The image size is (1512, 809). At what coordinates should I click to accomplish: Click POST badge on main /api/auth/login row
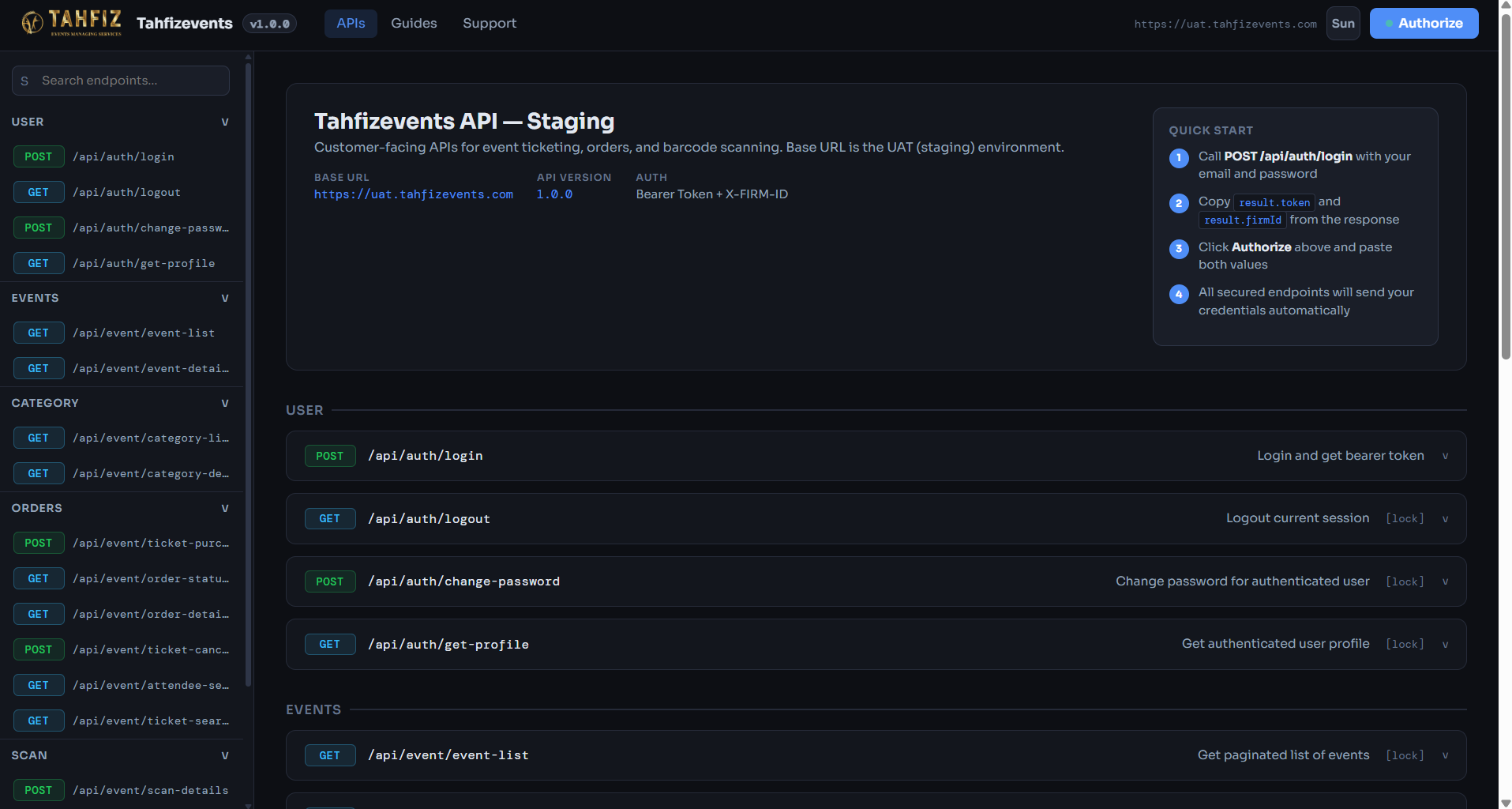pos(330,456)
